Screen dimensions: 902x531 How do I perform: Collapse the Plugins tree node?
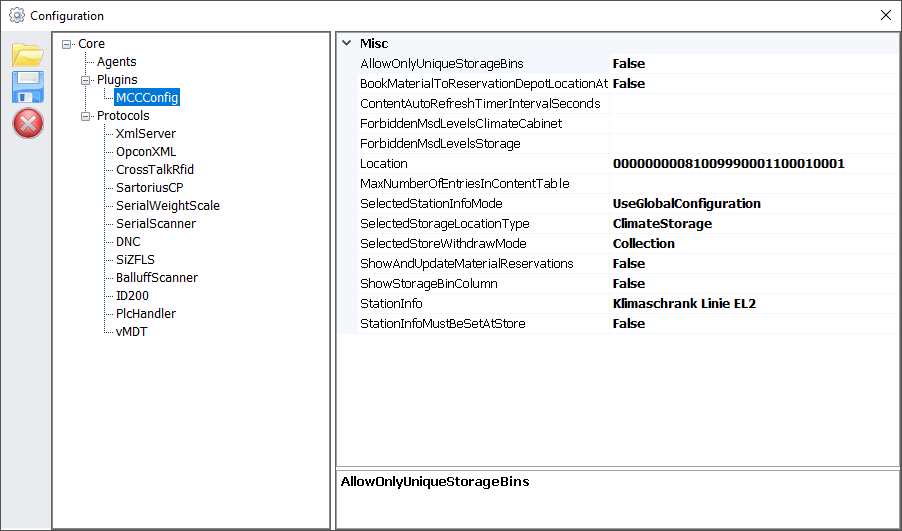click(x=86, y=80)
